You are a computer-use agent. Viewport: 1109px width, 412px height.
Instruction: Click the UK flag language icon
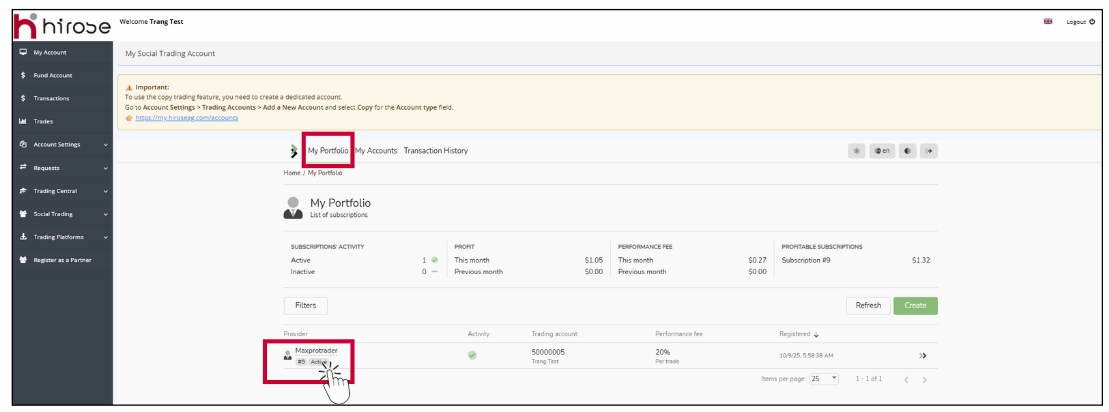point(1048,21)
